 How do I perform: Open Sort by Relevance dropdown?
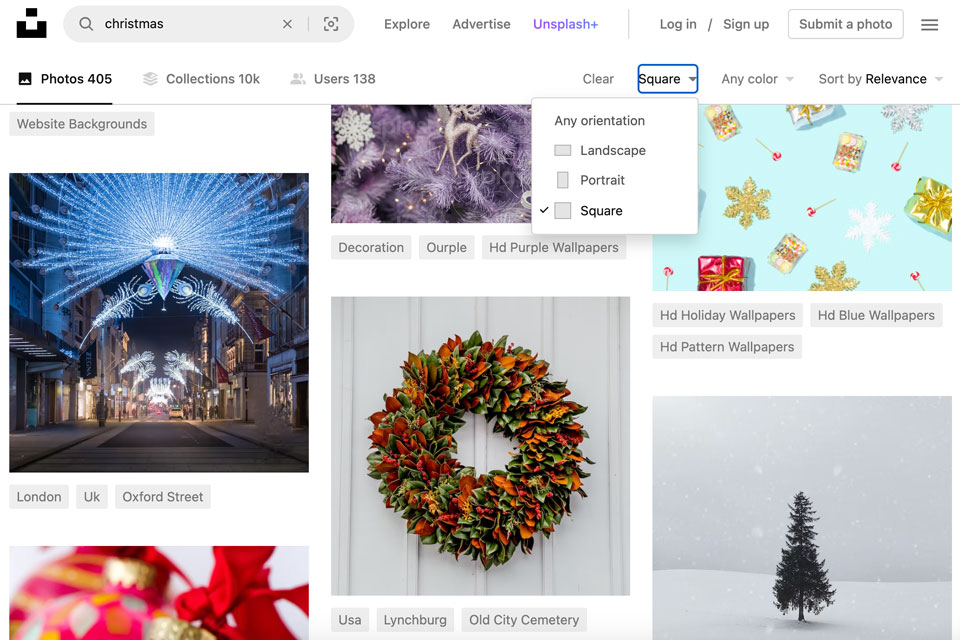[880, 79]
